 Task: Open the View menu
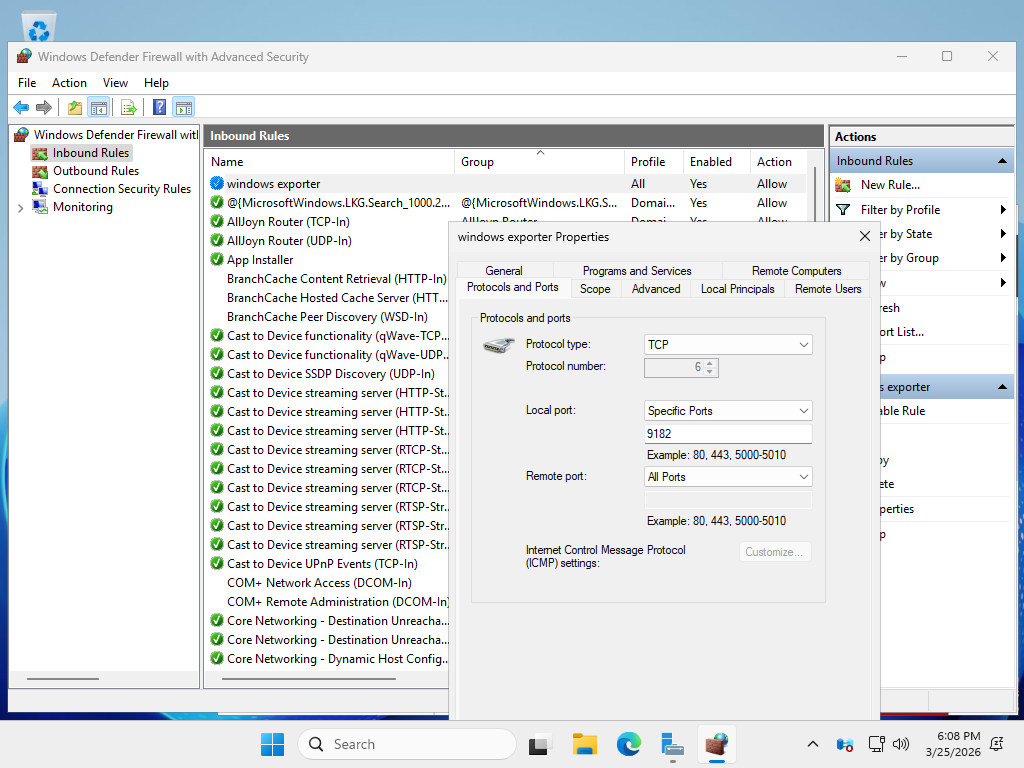(115, 83)
